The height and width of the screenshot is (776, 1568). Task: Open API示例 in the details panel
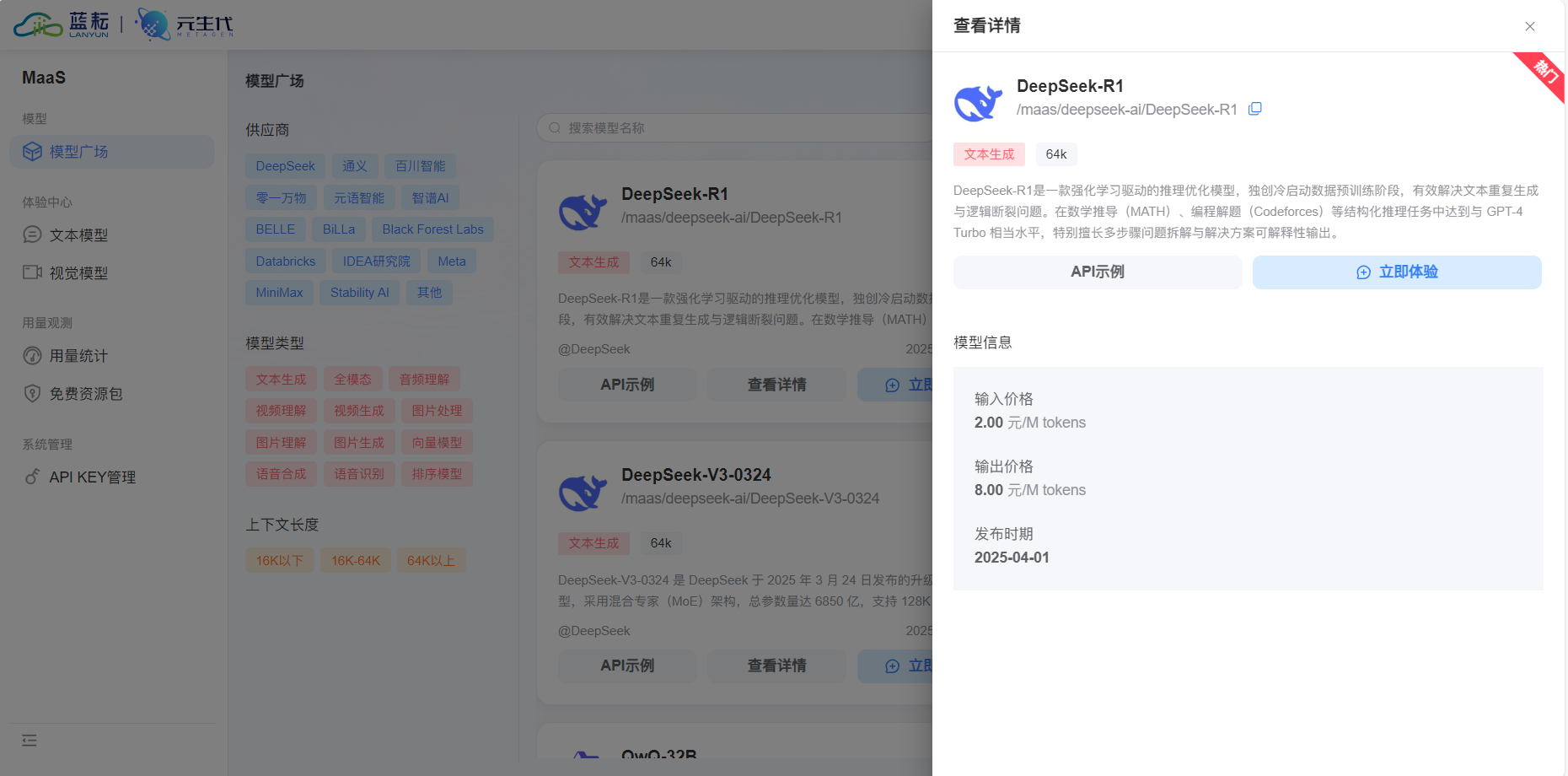[1098, 272]
